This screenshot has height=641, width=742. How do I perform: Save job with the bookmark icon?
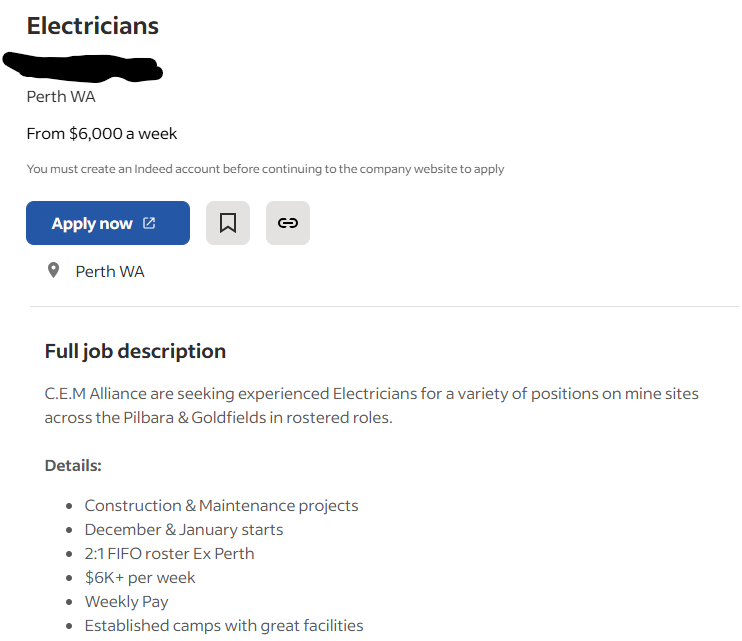pyautogui.click(x=228, y=223)
